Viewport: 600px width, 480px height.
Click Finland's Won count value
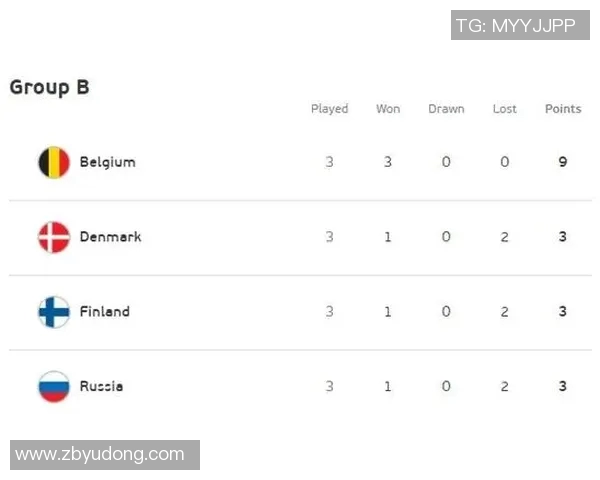tap(388, 312)
